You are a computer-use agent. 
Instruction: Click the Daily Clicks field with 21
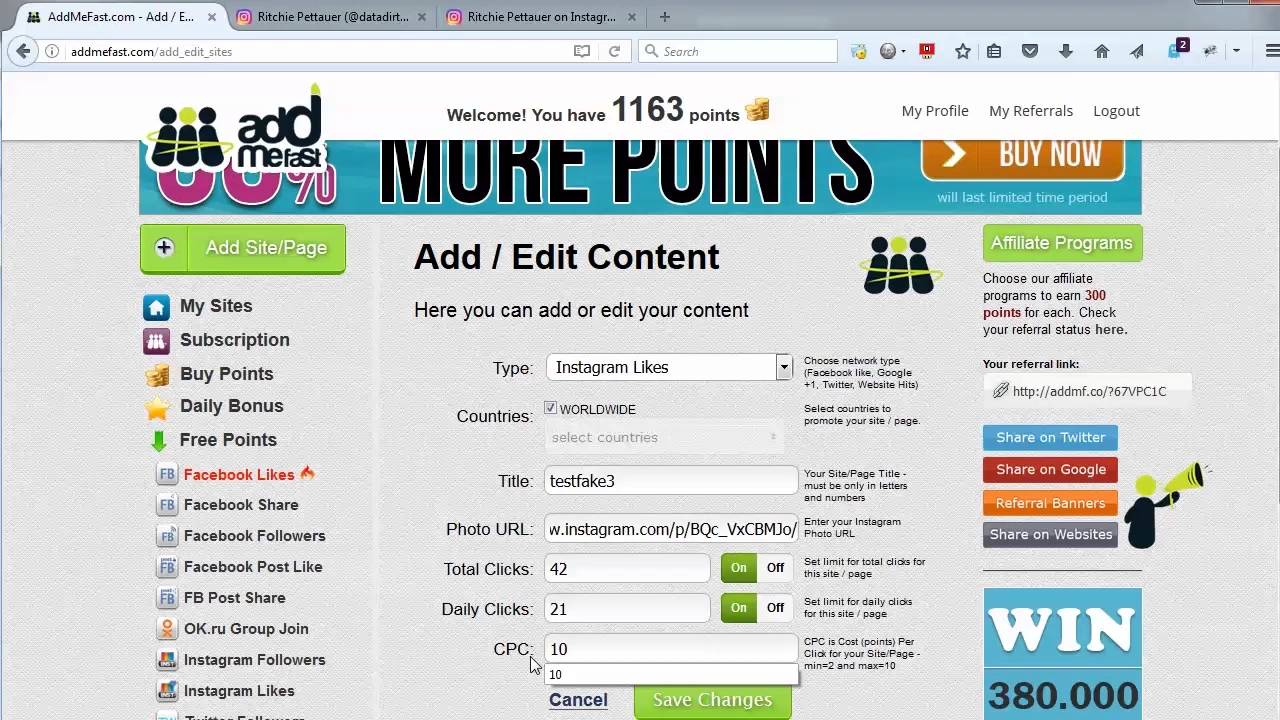[x=627, y=609]
